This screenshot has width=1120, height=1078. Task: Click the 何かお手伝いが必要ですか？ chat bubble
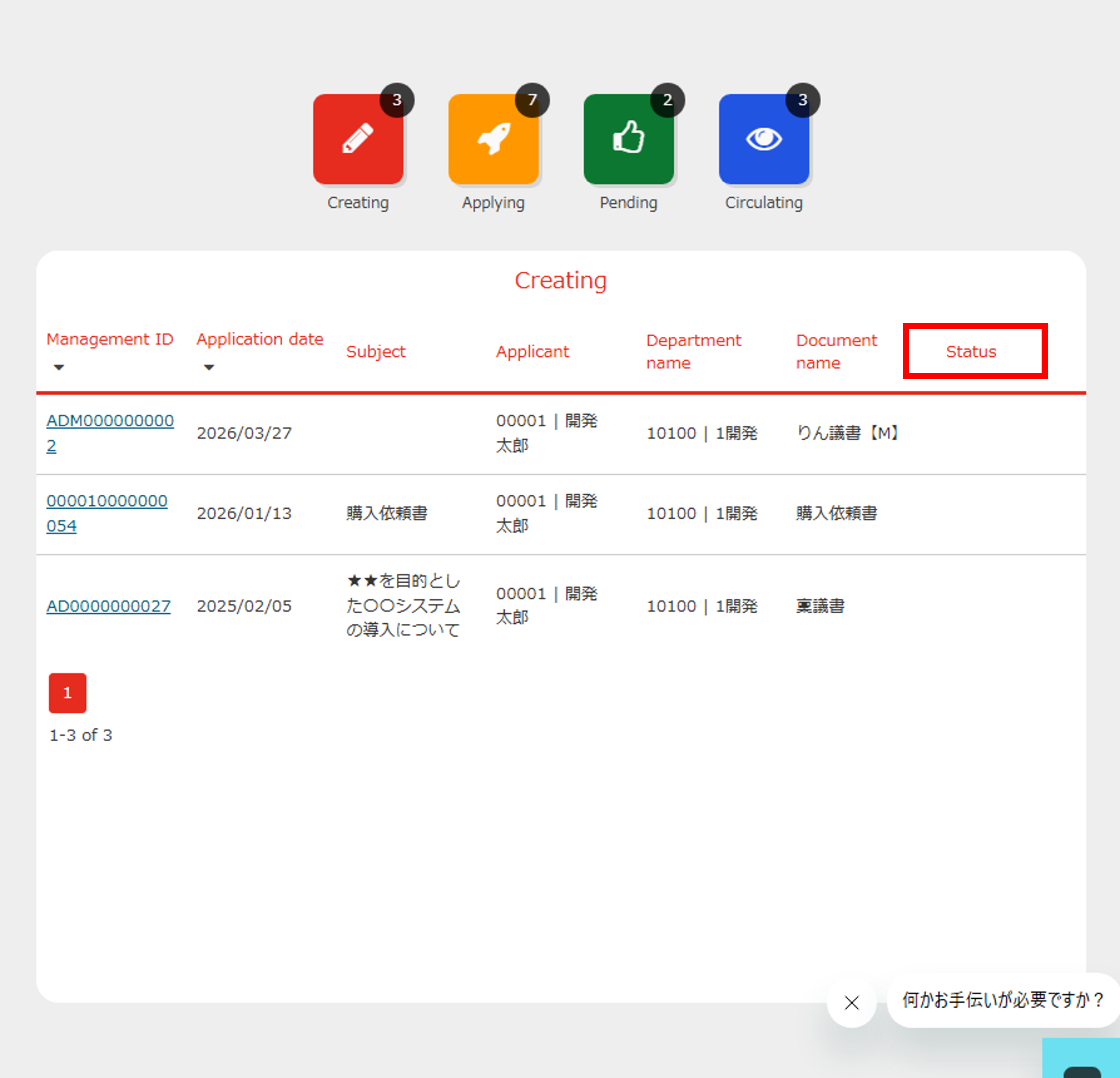point(1003,1000)
